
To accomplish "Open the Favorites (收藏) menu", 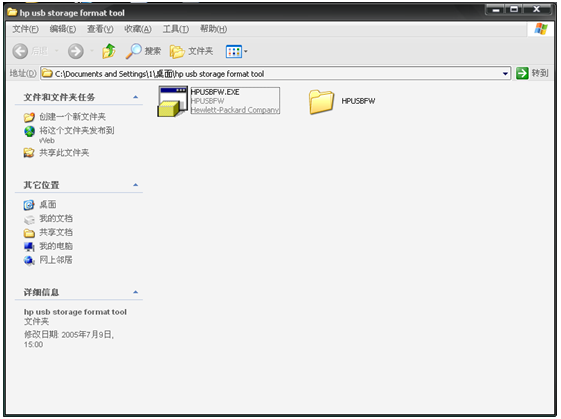I will 138,29.
